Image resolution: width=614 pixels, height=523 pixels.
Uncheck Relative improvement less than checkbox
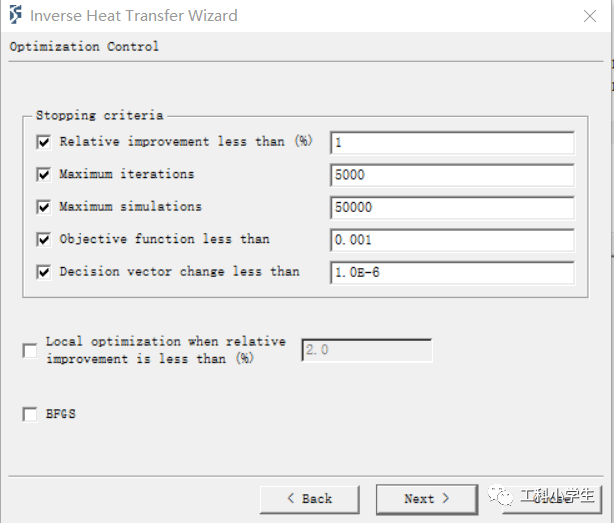coord(43,142)
